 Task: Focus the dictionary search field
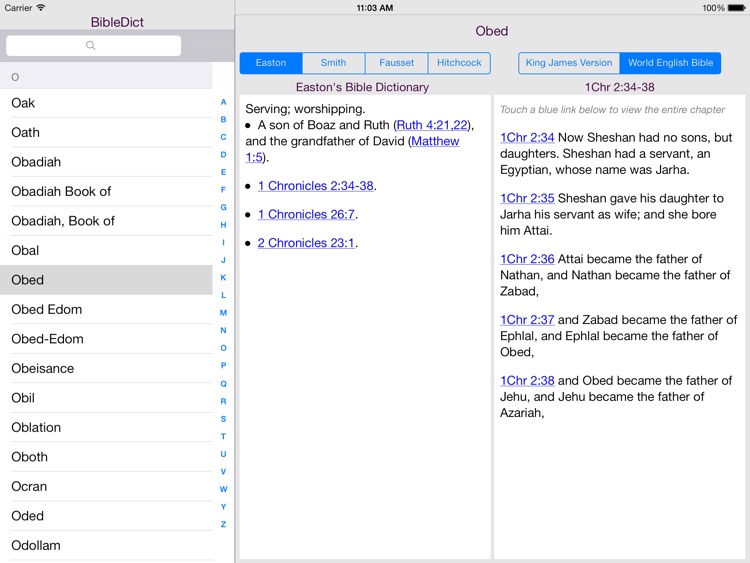point(94,45)
